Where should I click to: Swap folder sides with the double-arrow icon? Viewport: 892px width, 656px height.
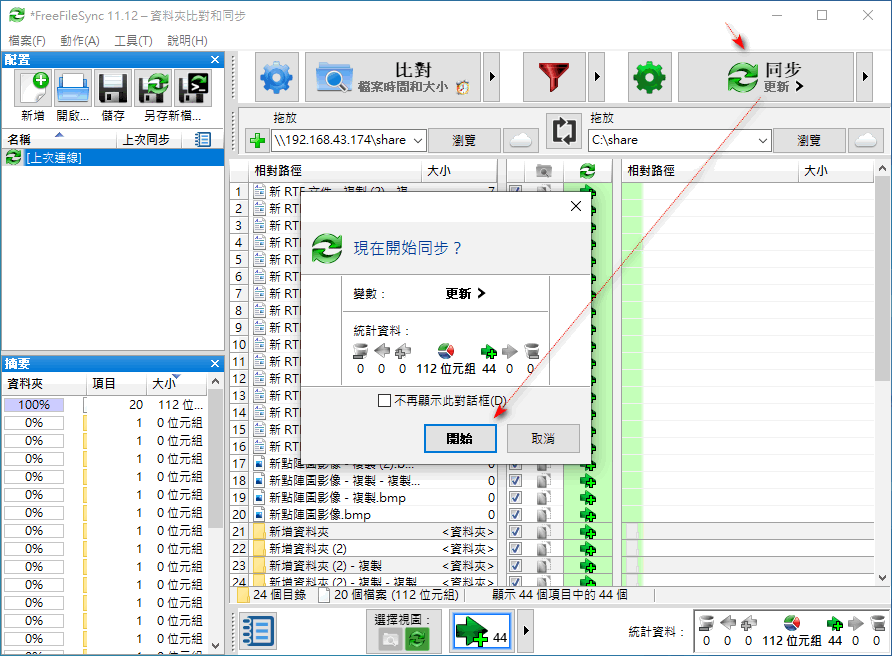566,131
